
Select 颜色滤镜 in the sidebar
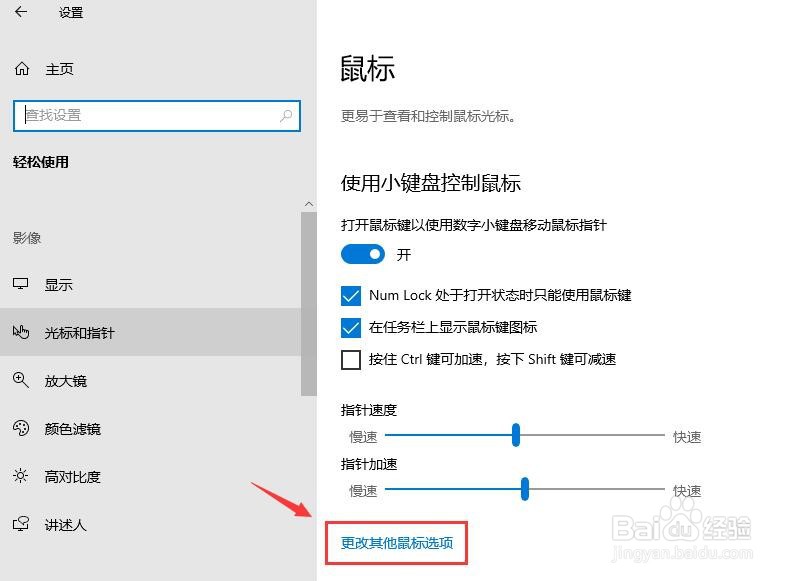151,428
